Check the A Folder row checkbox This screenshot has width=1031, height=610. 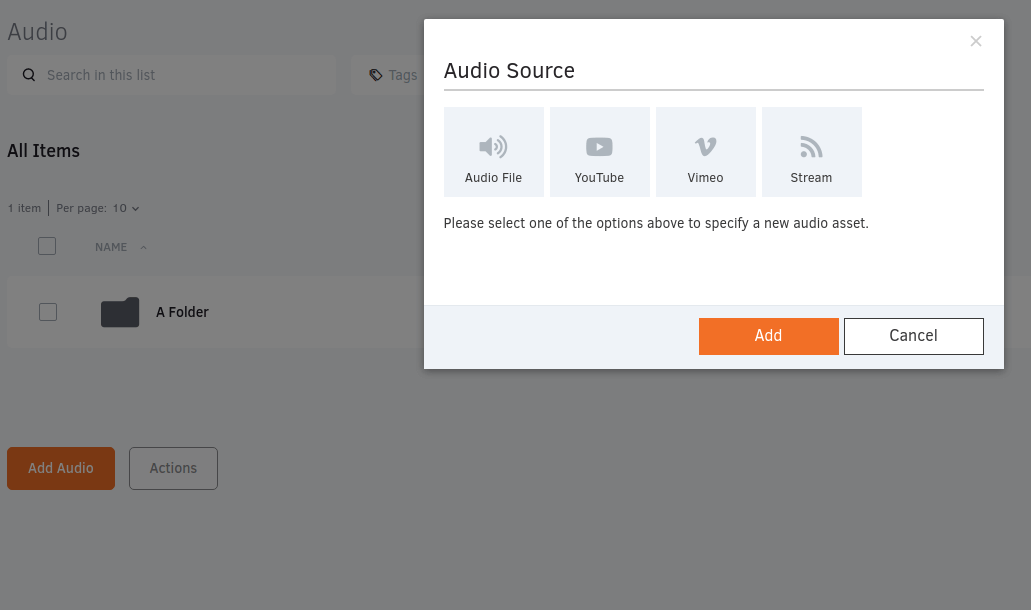[x=48, y=312]
